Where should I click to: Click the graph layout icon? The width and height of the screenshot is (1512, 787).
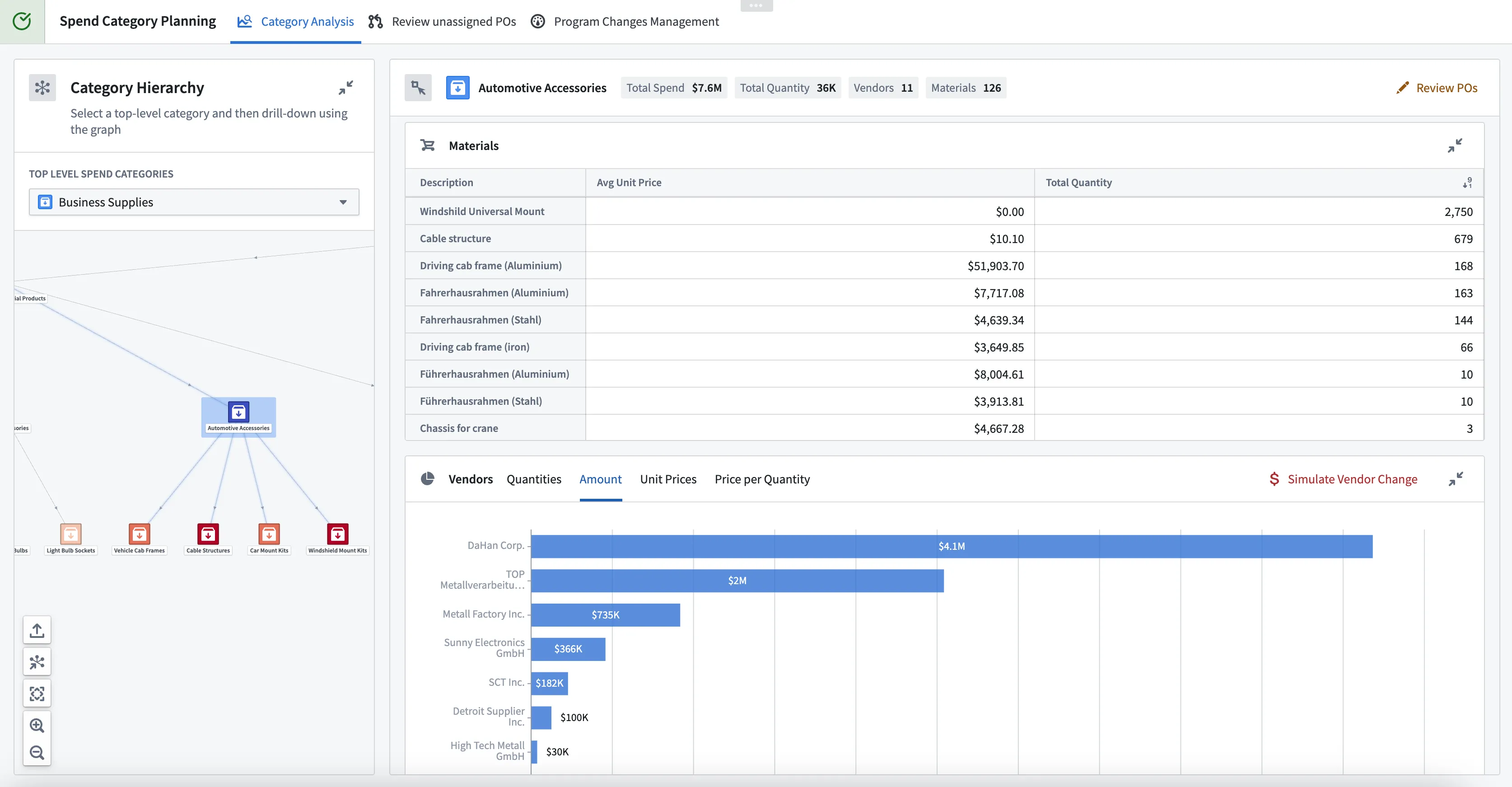coord(37,662)
